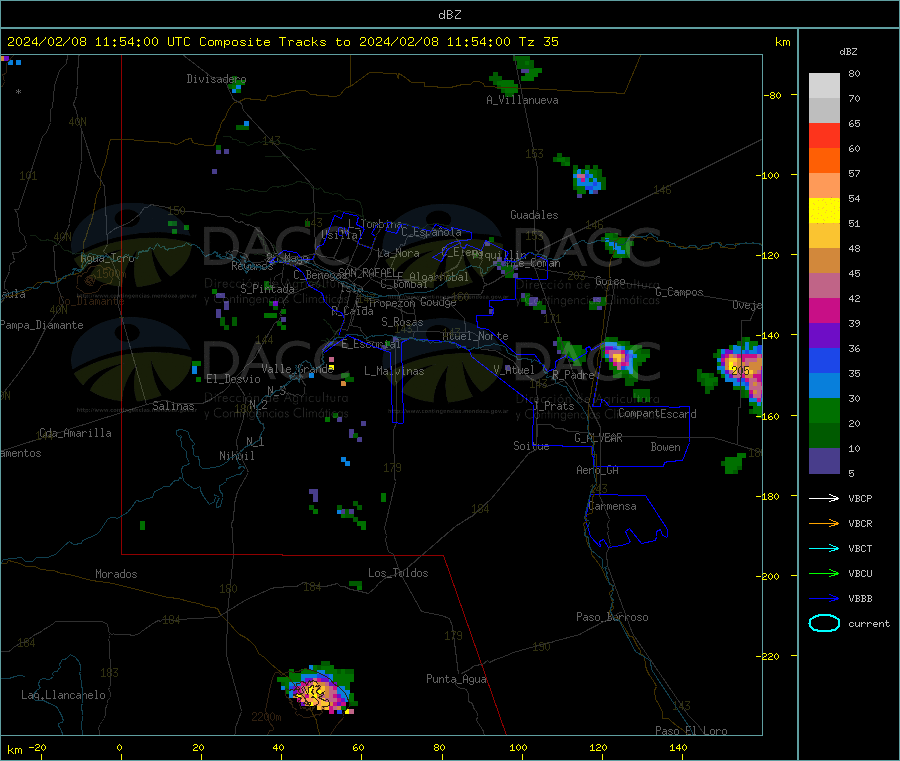Click the 'dBZ' title at top
Viewport: 900px width, 761px height.
coord(449,15)
